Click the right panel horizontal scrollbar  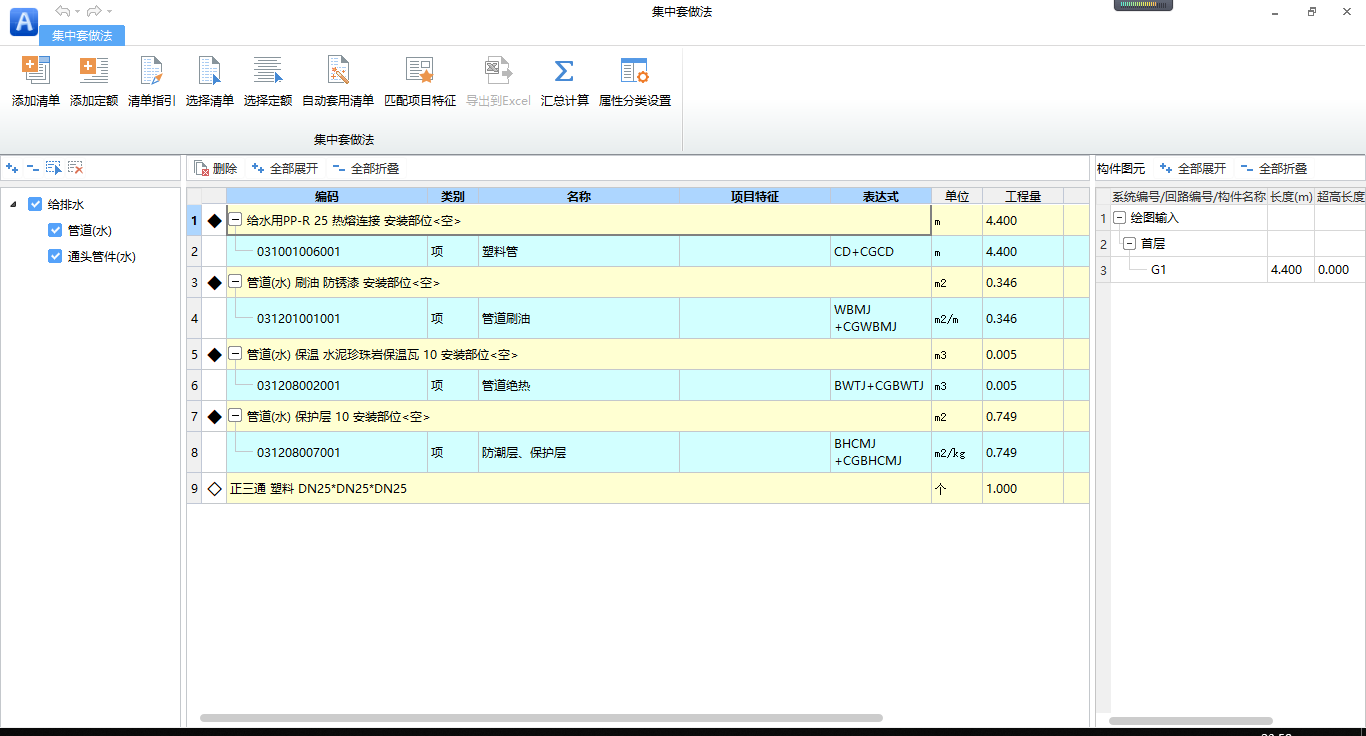1190,720
